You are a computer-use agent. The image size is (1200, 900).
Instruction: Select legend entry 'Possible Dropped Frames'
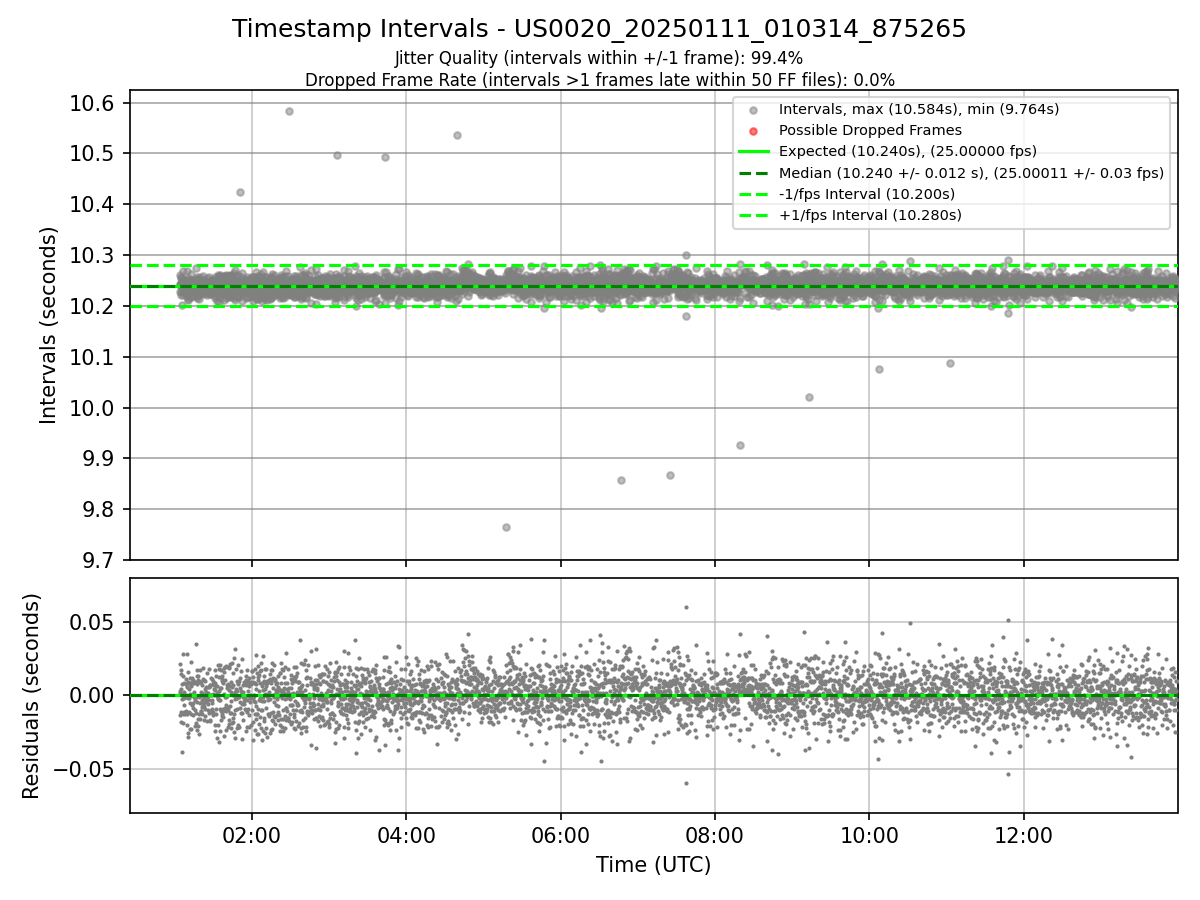(x=870, y=130)
